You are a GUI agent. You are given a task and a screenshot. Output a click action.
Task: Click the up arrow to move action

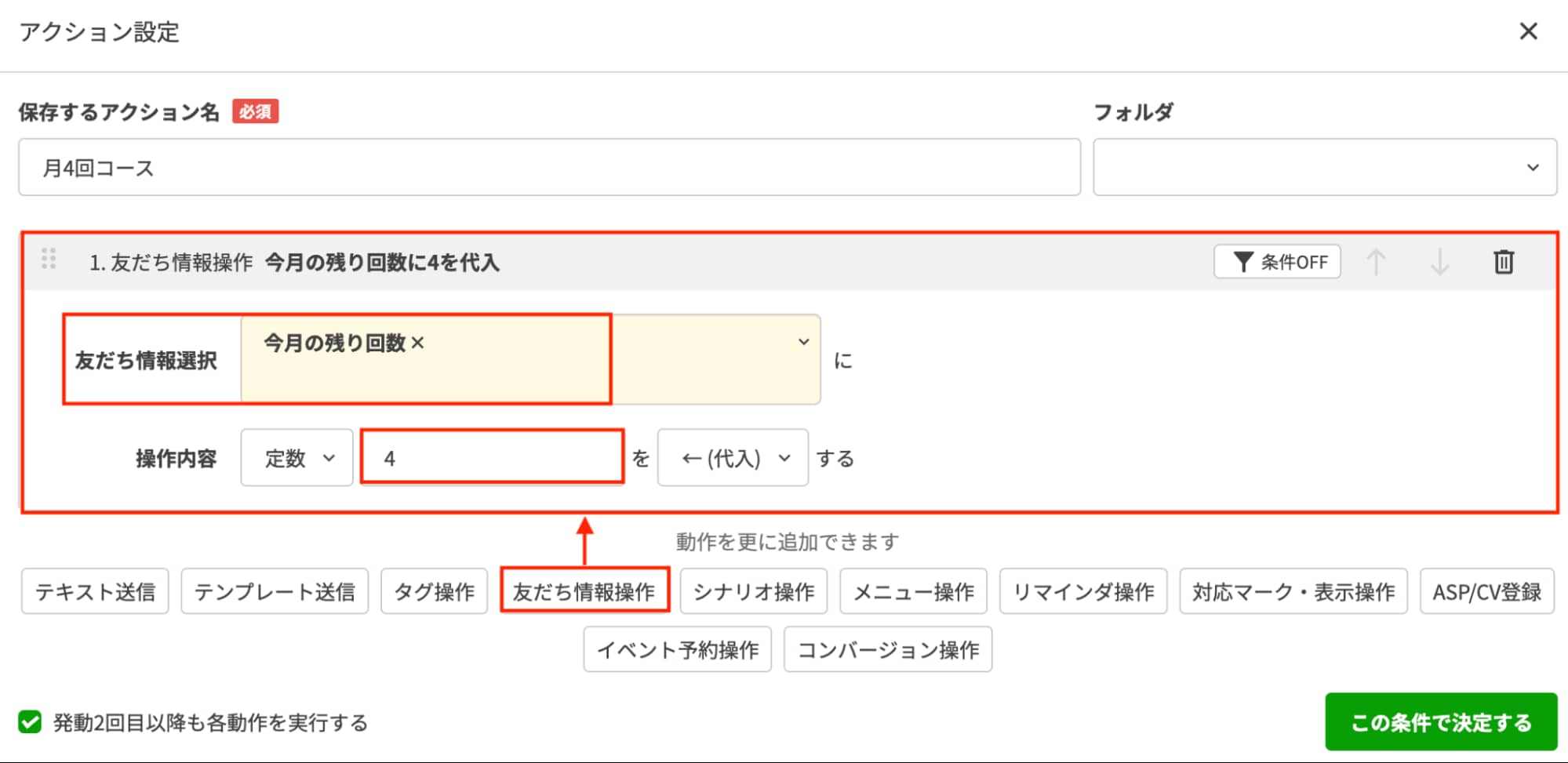point(1377,262)
